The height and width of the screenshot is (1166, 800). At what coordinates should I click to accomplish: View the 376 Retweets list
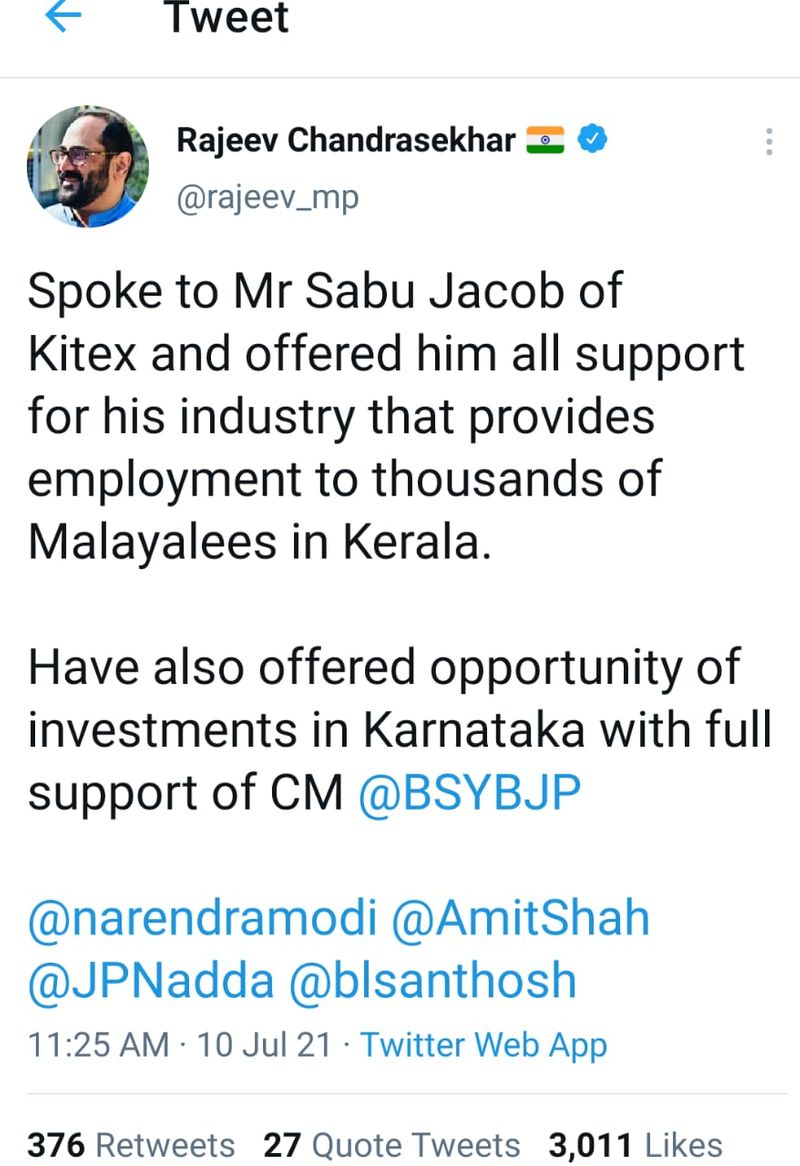(x=131, y=1145)
